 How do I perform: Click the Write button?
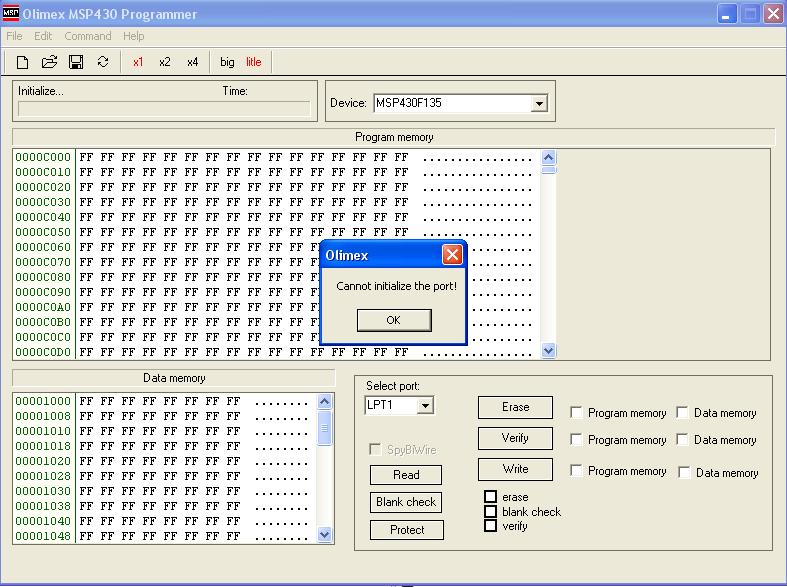(515, 469)
